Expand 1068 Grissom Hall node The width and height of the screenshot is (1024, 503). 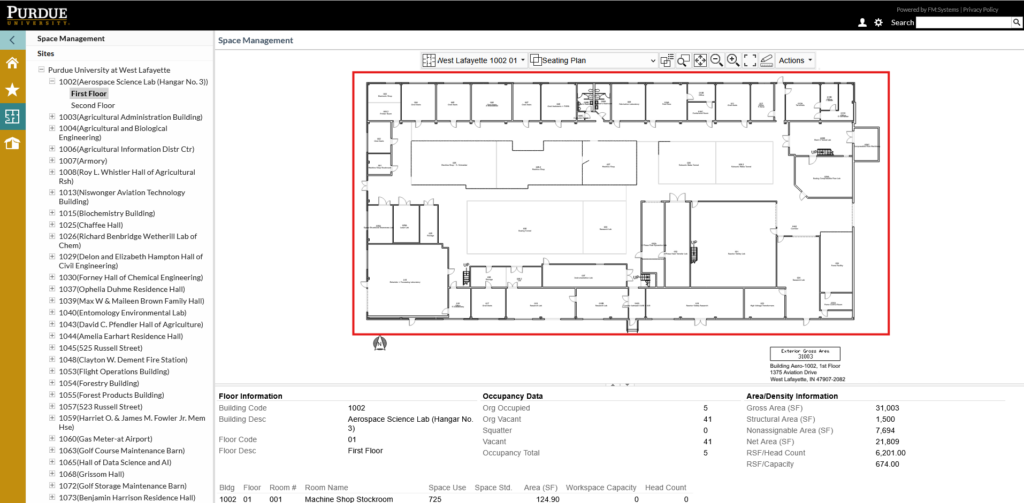tap(52, 474)
